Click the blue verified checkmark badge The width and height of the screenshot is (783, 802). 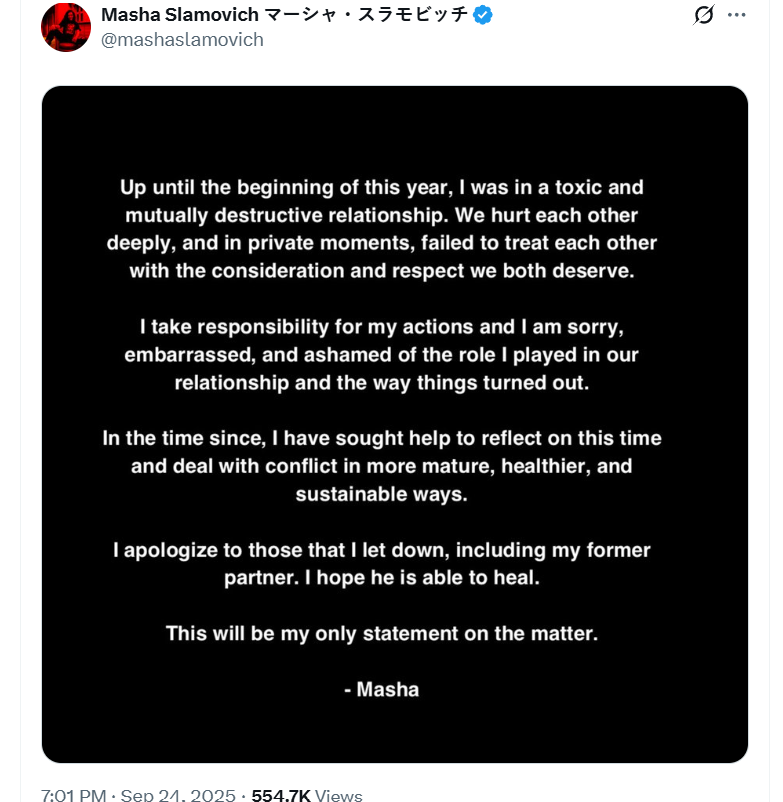[484, 15]
